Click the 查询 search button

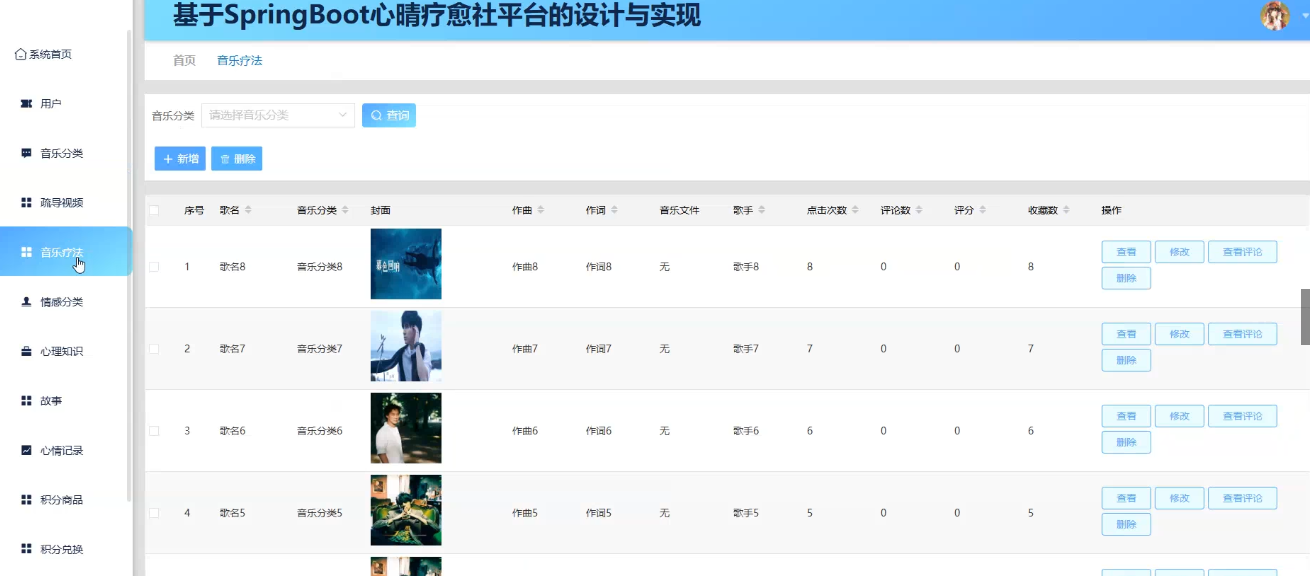pos(389,115)
